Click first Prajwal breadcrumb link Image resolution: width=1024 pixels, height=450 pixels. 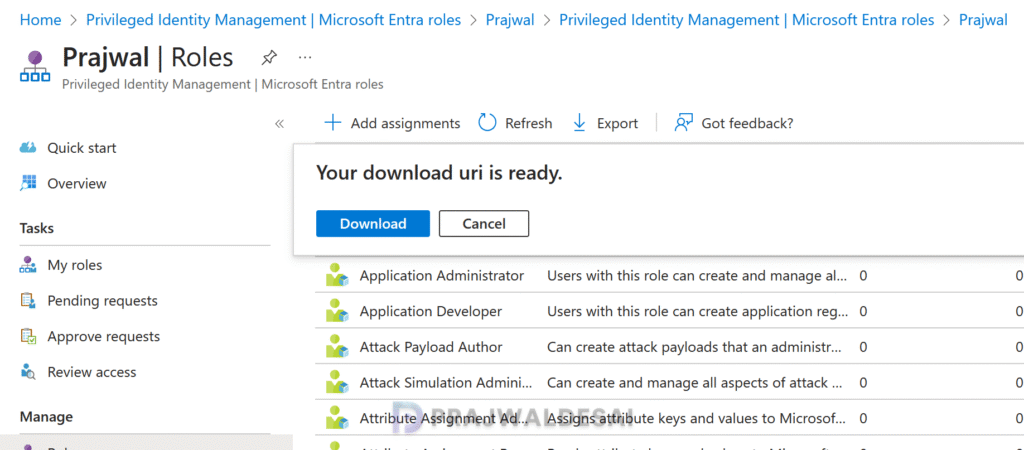(x=509, y=20)
